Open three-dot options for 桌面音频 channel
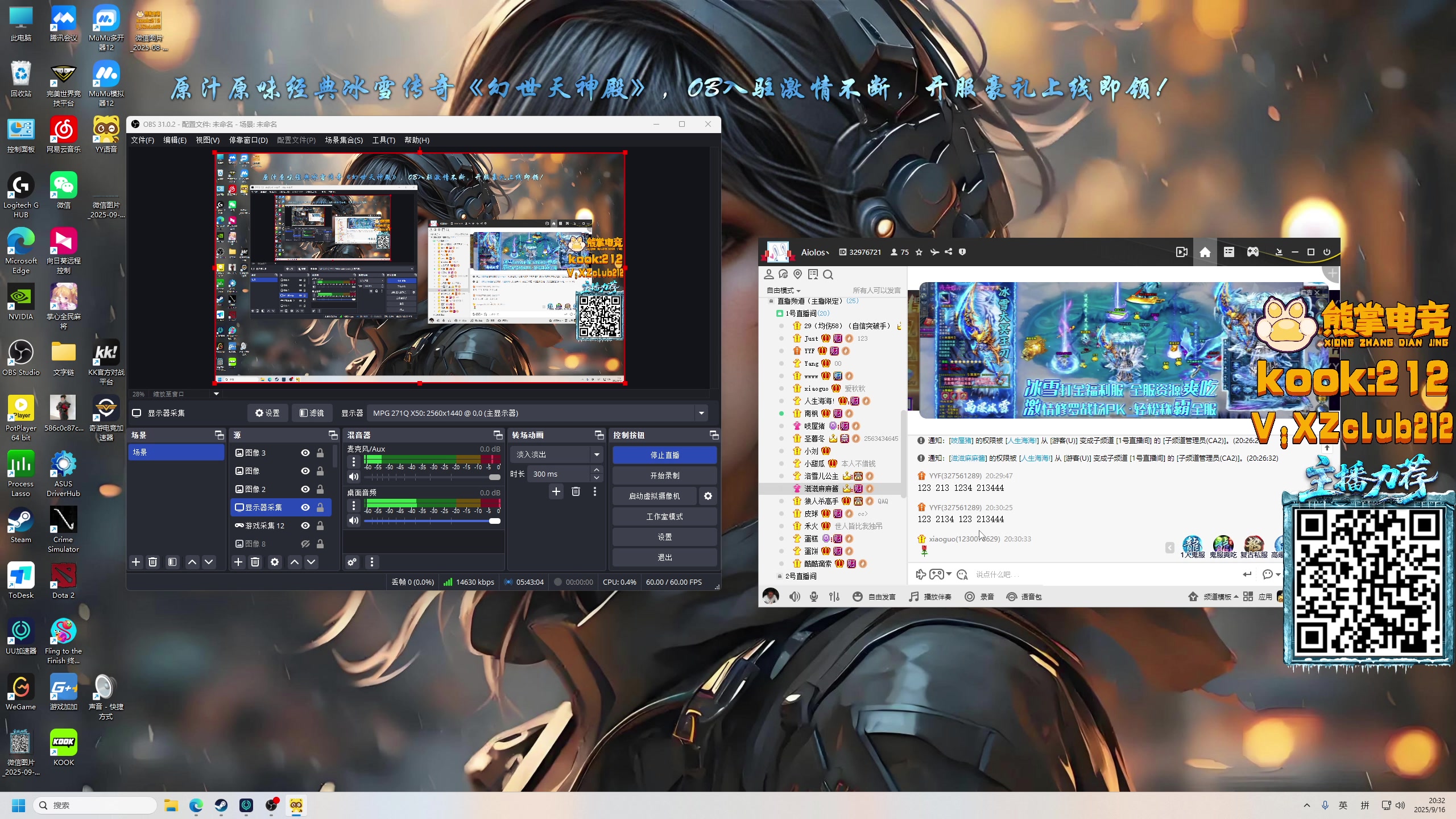 (354, 505)
